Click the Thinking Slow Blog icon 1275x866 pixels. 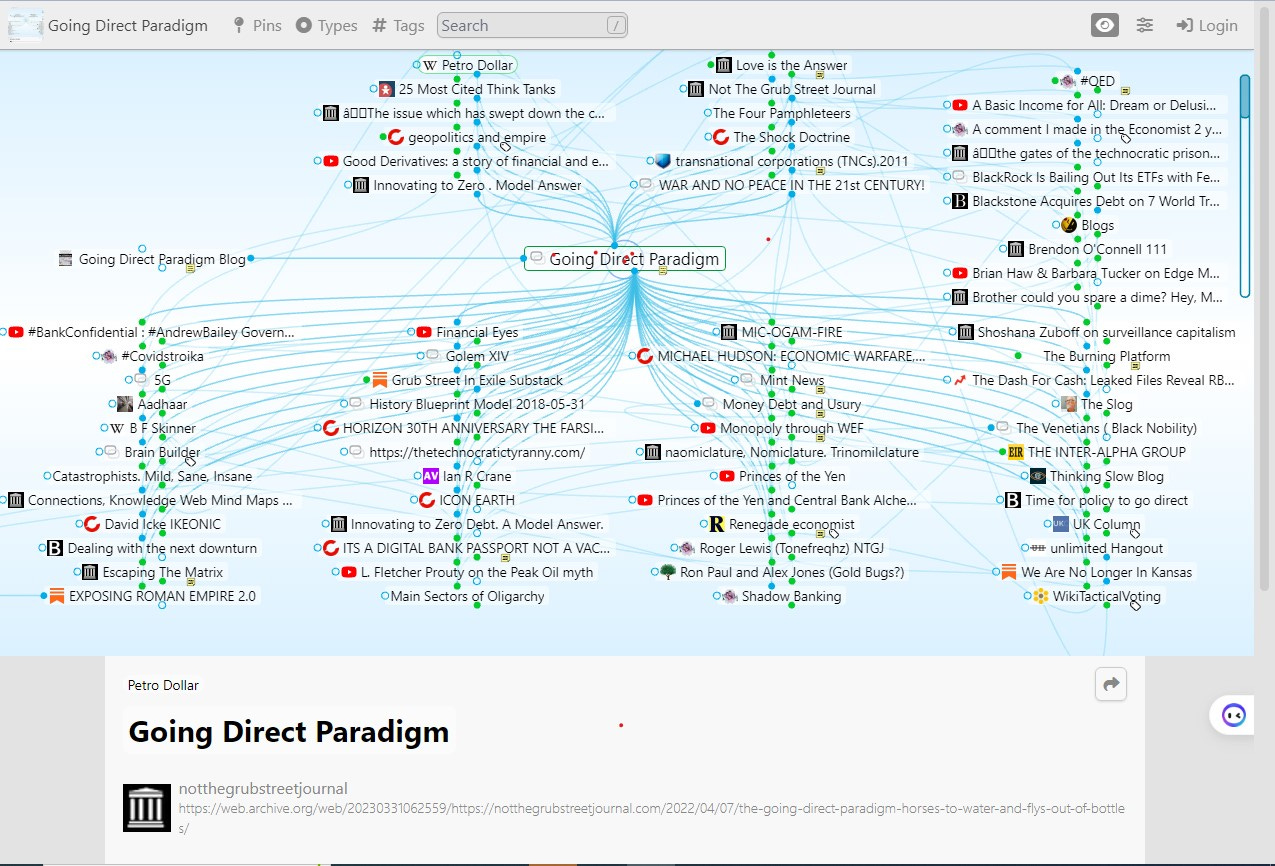pos(1038,476)
